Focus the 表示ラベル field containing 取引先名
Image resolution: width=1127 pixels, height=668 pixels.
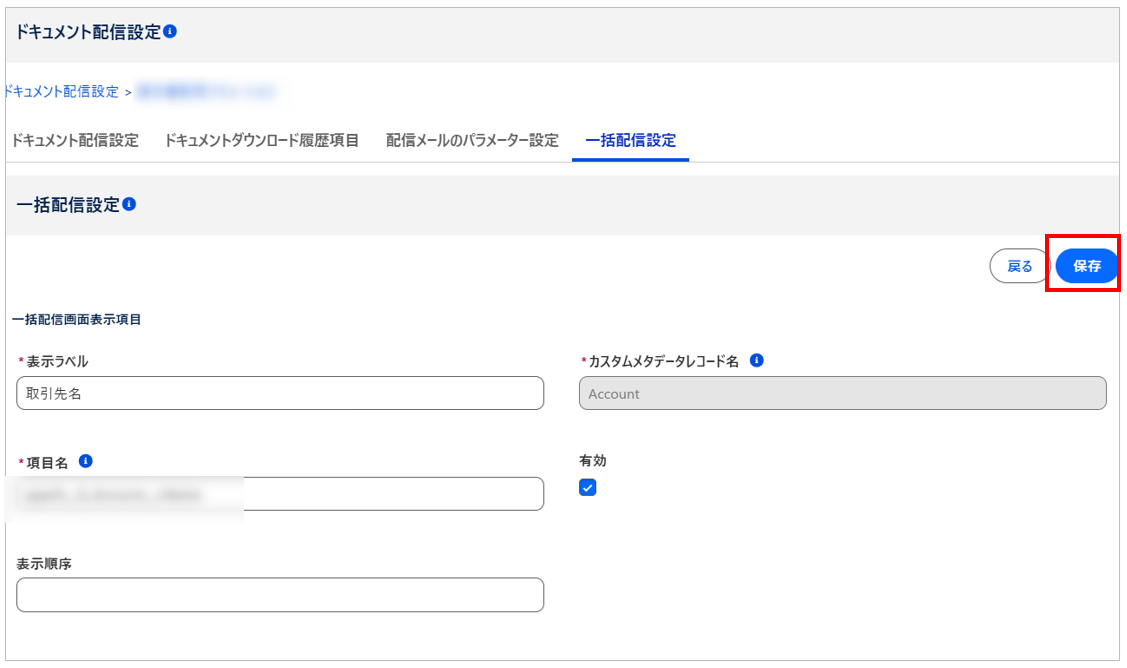[x=280, y=393]
